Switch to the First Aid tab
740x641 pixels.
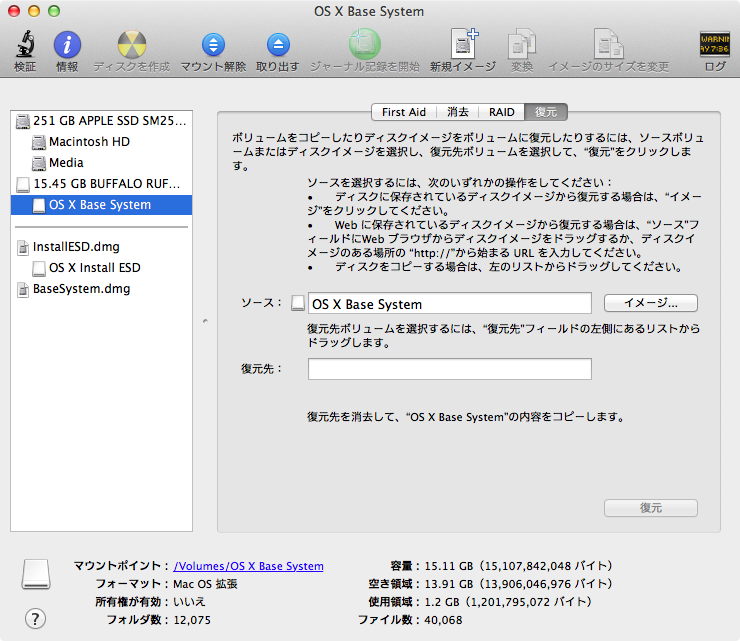coord(404,112)
